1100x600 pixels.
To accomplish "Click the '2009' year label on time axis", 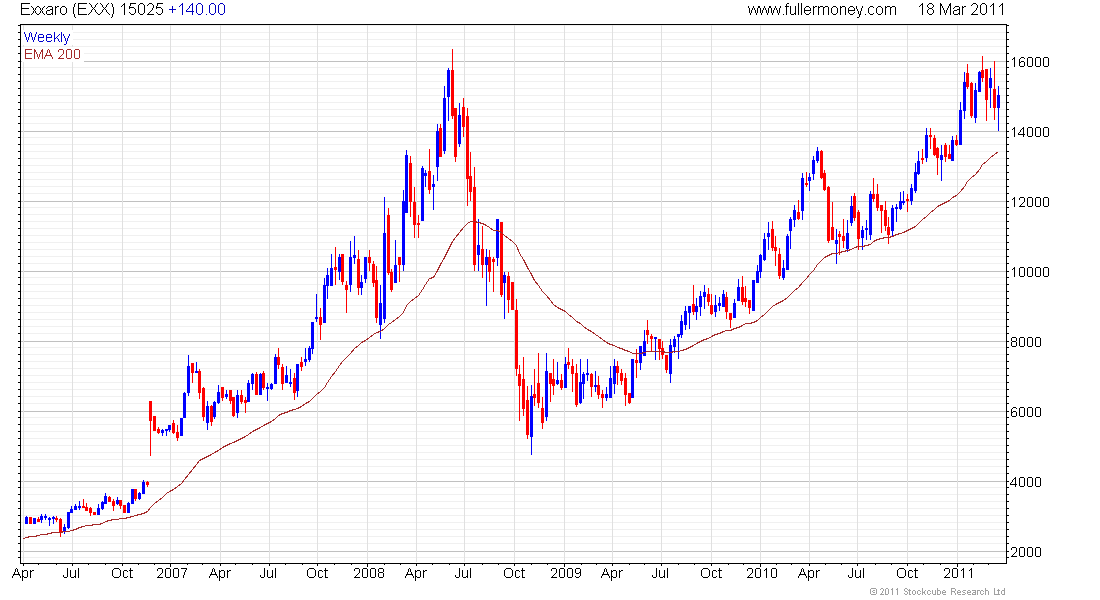I will tap(566, 573).
